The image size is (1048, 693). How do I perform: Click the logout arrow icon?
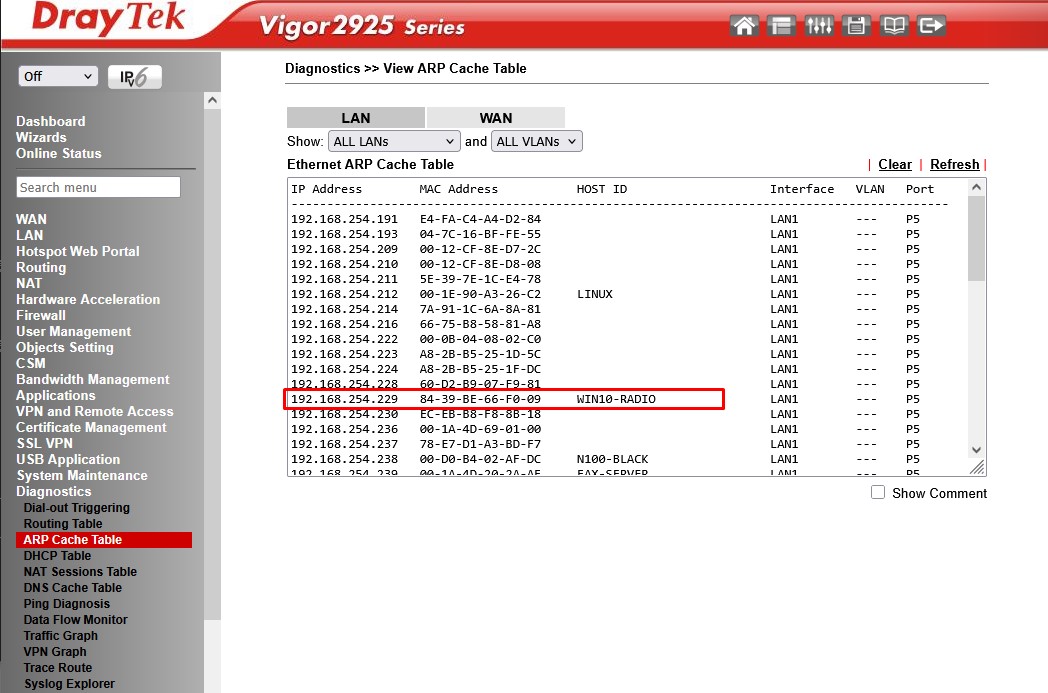pos(931,26)
